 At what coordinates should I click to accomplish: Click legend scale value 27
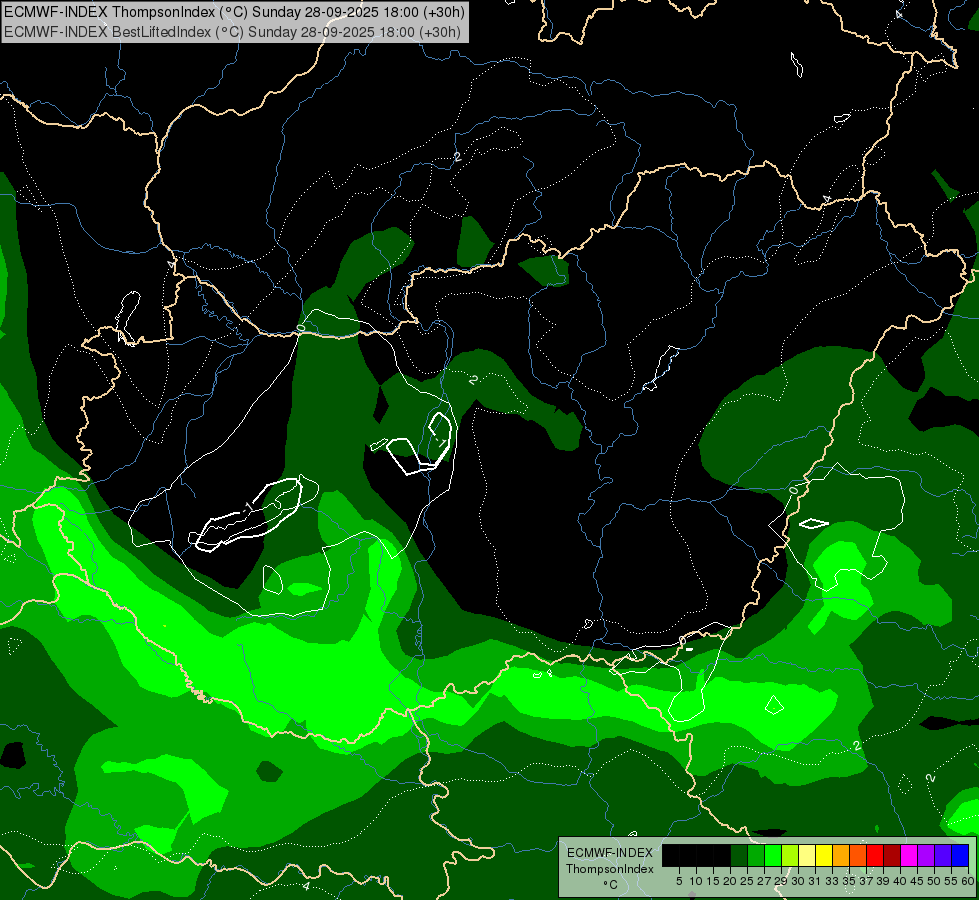click(x=764, y=881)
